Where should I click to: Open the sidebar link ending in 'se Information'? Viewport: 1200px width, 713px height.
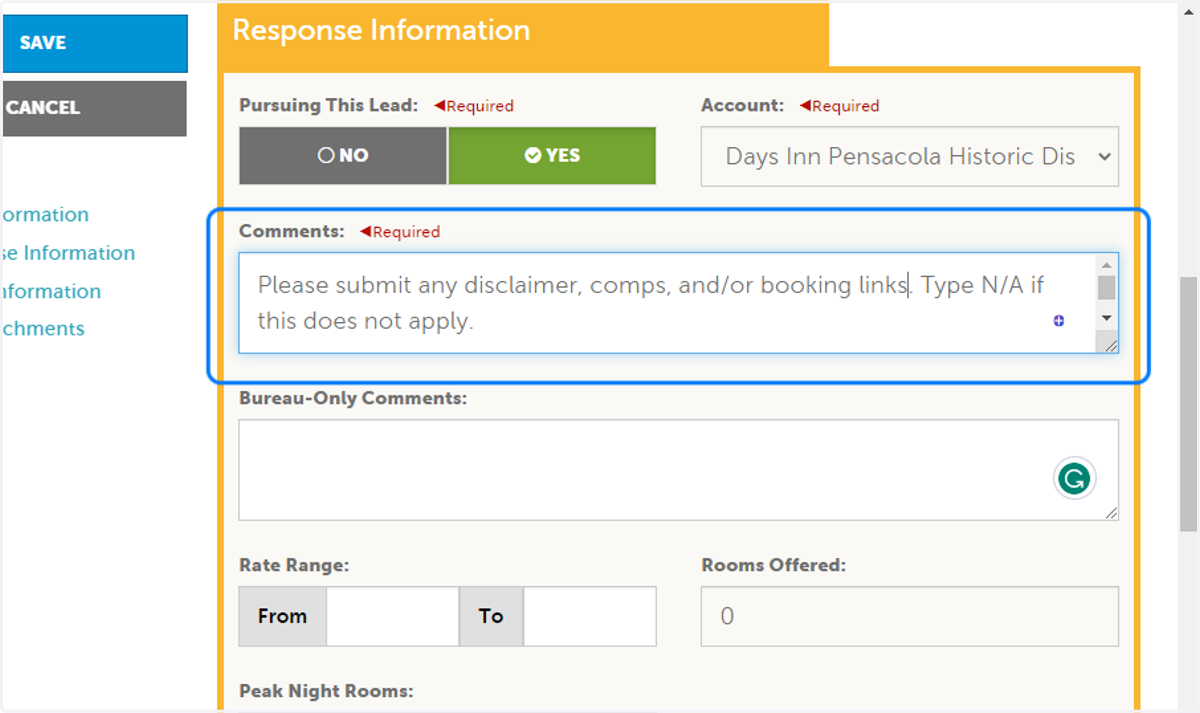pos(68,253)
